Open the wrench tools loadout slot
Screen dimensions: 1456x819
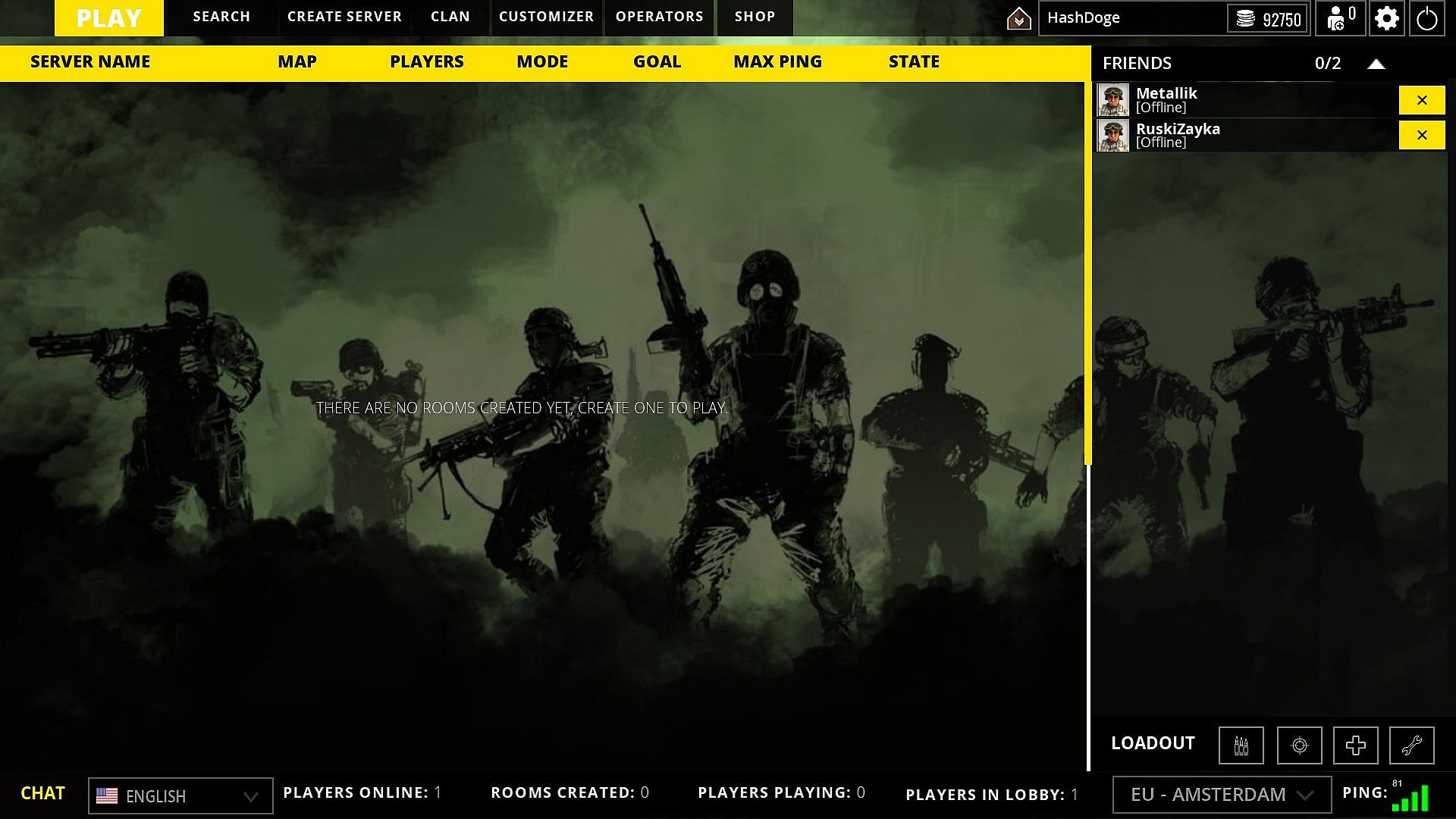pos(1411,745)
